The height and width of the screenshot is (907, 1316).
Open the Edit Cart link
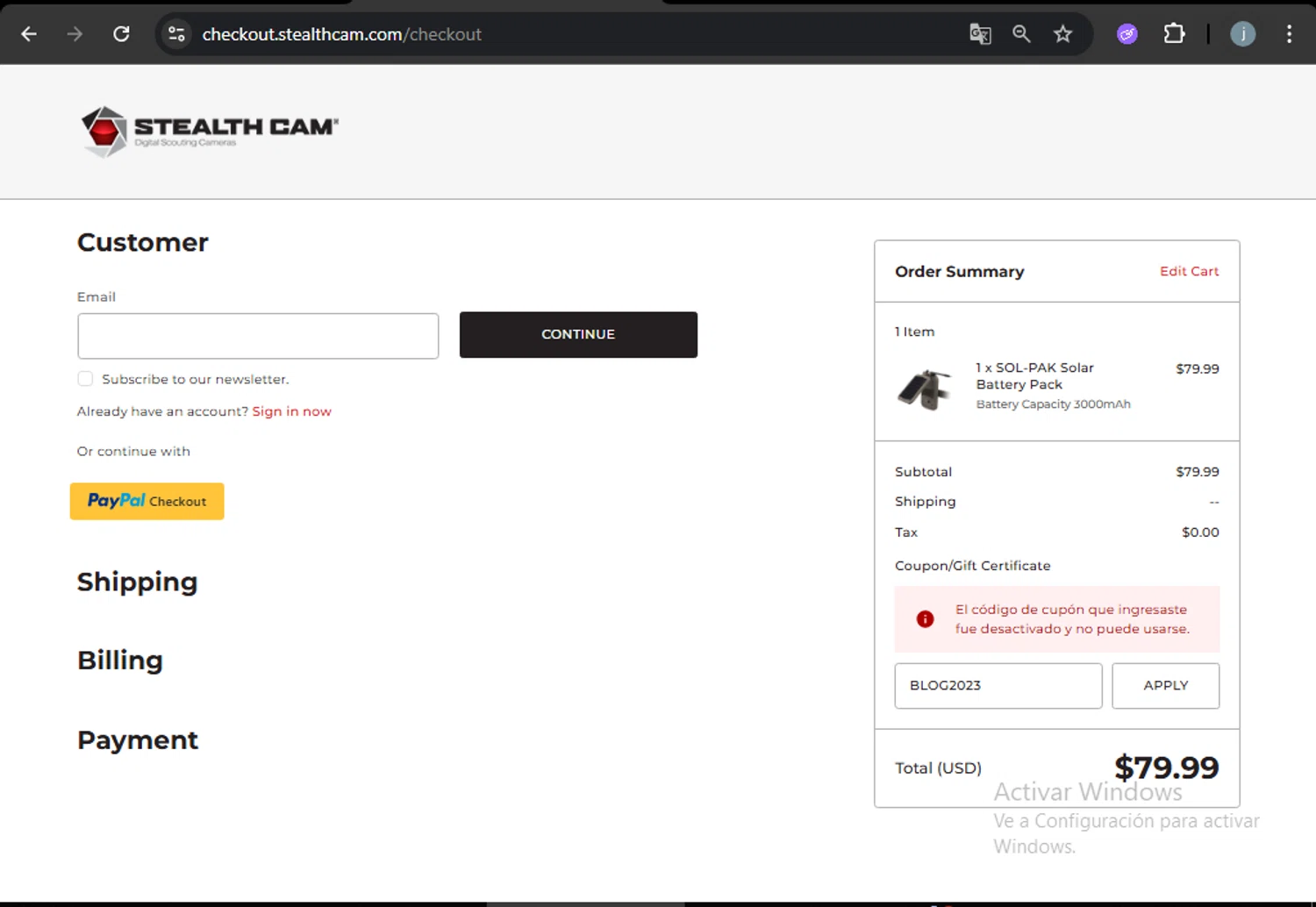coord(1189,271)
